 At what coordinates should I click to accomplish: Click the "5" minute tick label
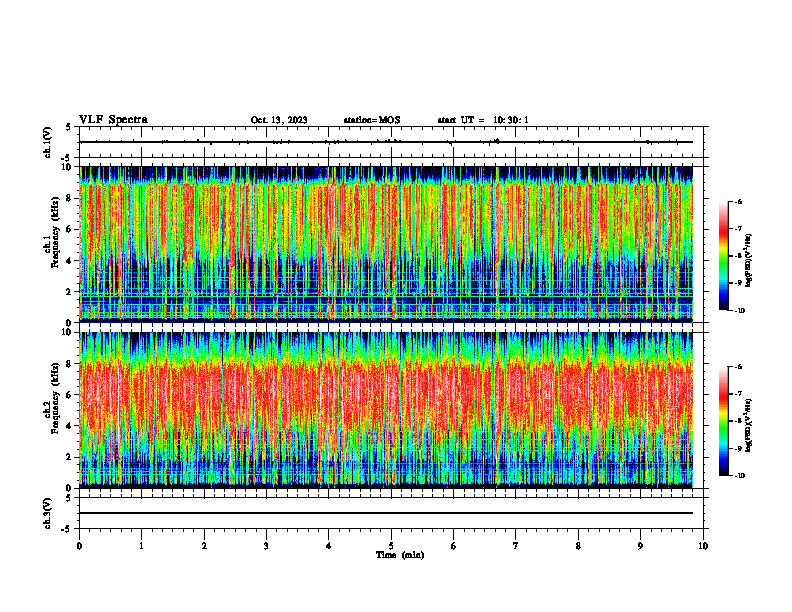click(391, 546)
